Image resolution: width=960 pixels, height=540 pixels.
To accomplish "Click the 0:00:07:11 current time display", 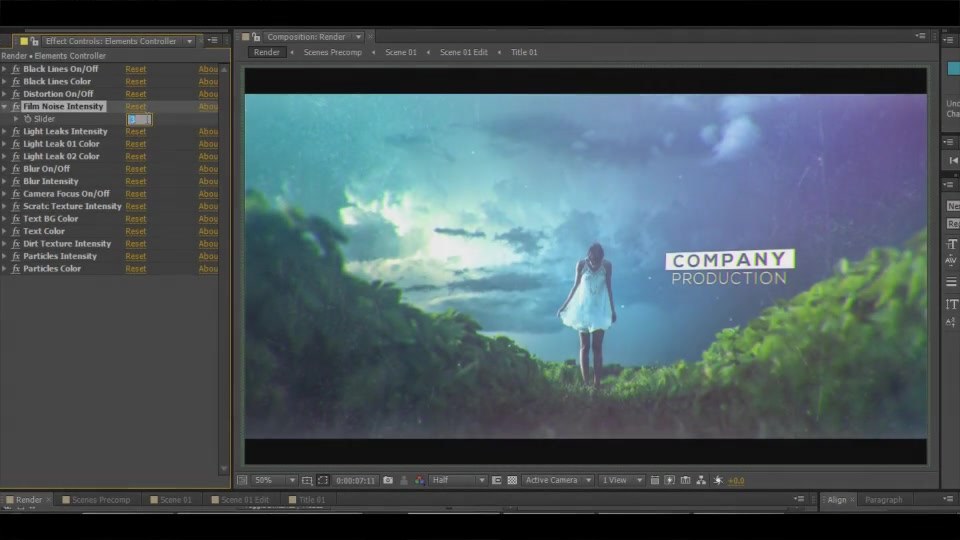I will pyautogui.click(x=356, y=481).
